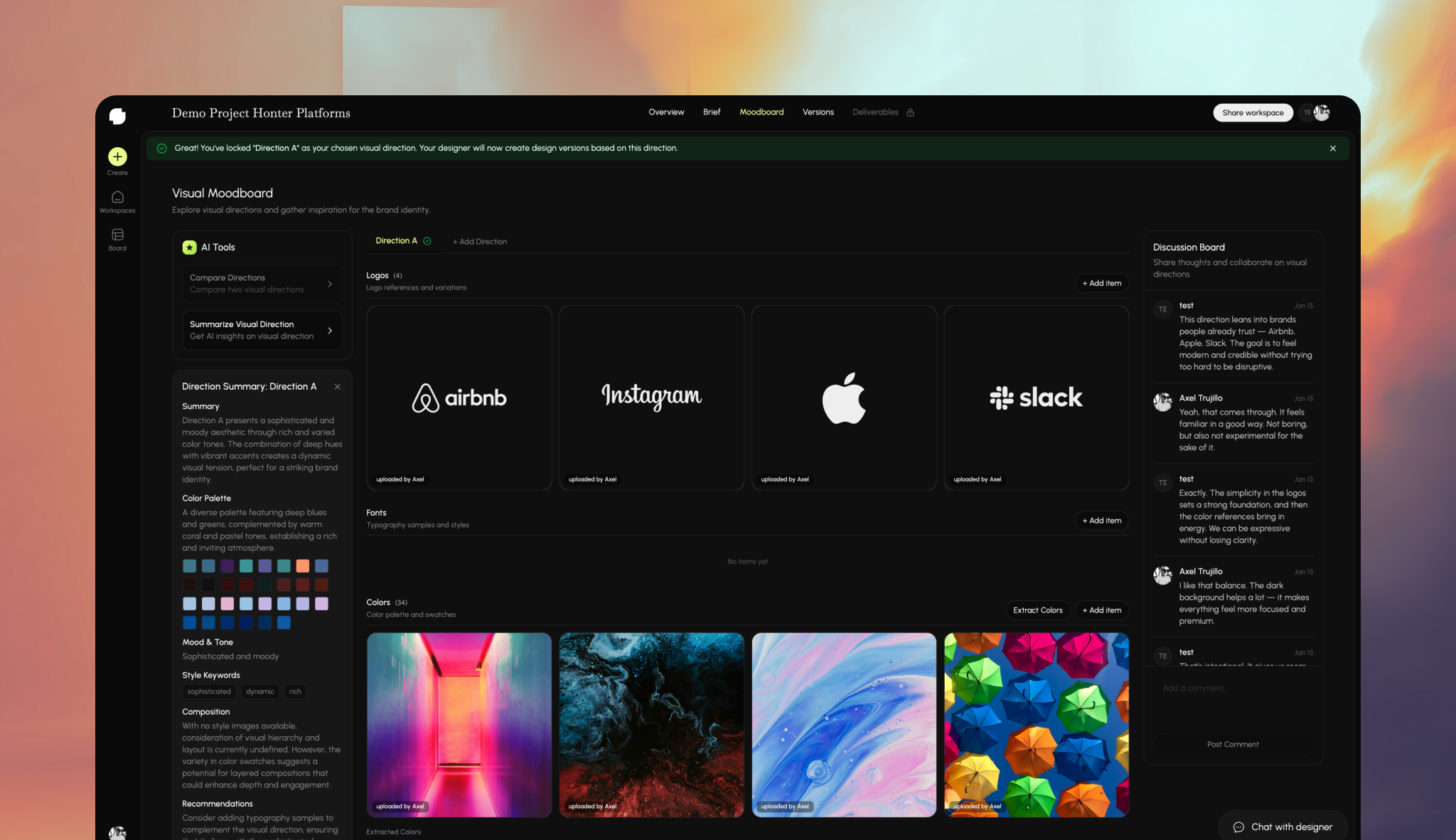Screen dimensions: 1456x840
Task: Switch to the Versions tab
Action: point(818,112)
